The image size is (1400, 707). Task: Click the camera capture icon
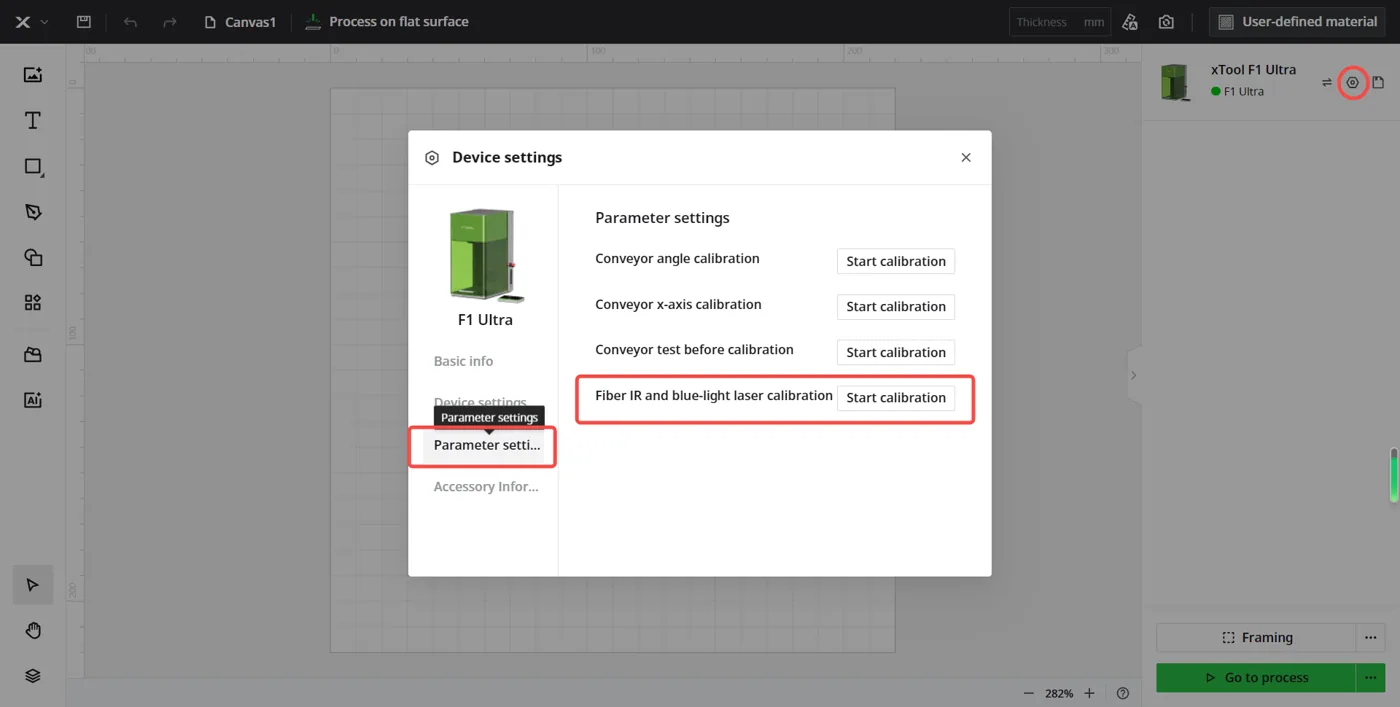pos(1166,22)
